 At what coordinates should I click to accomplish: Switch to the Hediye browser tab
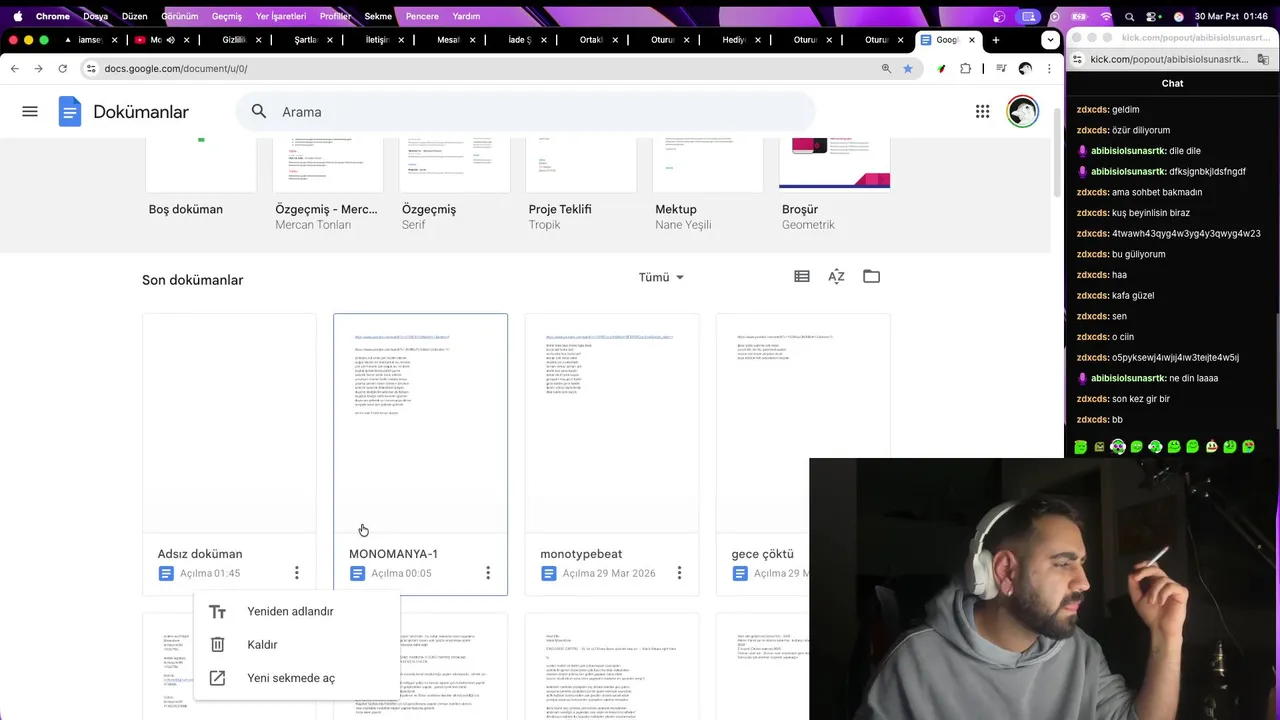735,40
